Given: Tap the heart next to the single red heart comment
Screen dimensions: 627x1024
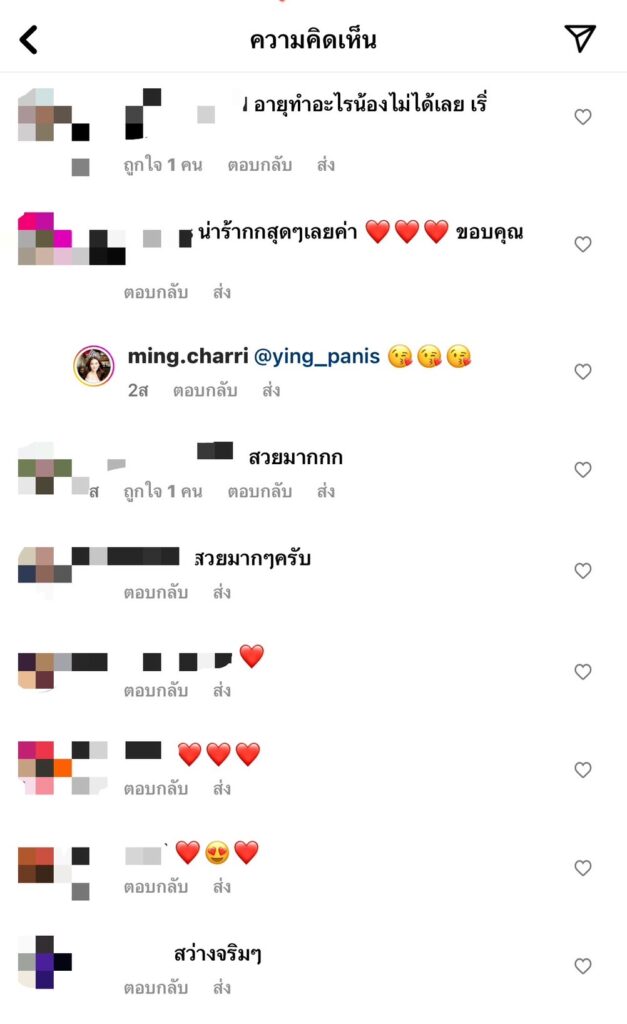Looking at the screenshot, I should click(583, 672).
